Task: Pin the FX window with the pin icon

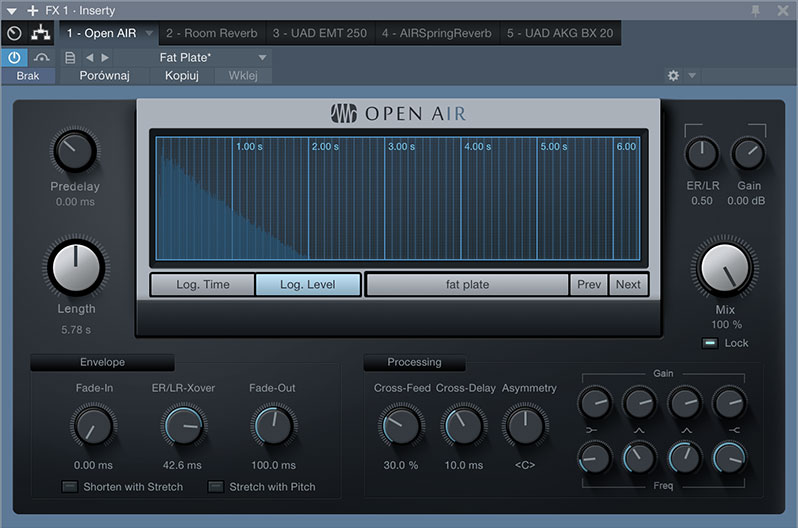Action: (x=756, y=10)
